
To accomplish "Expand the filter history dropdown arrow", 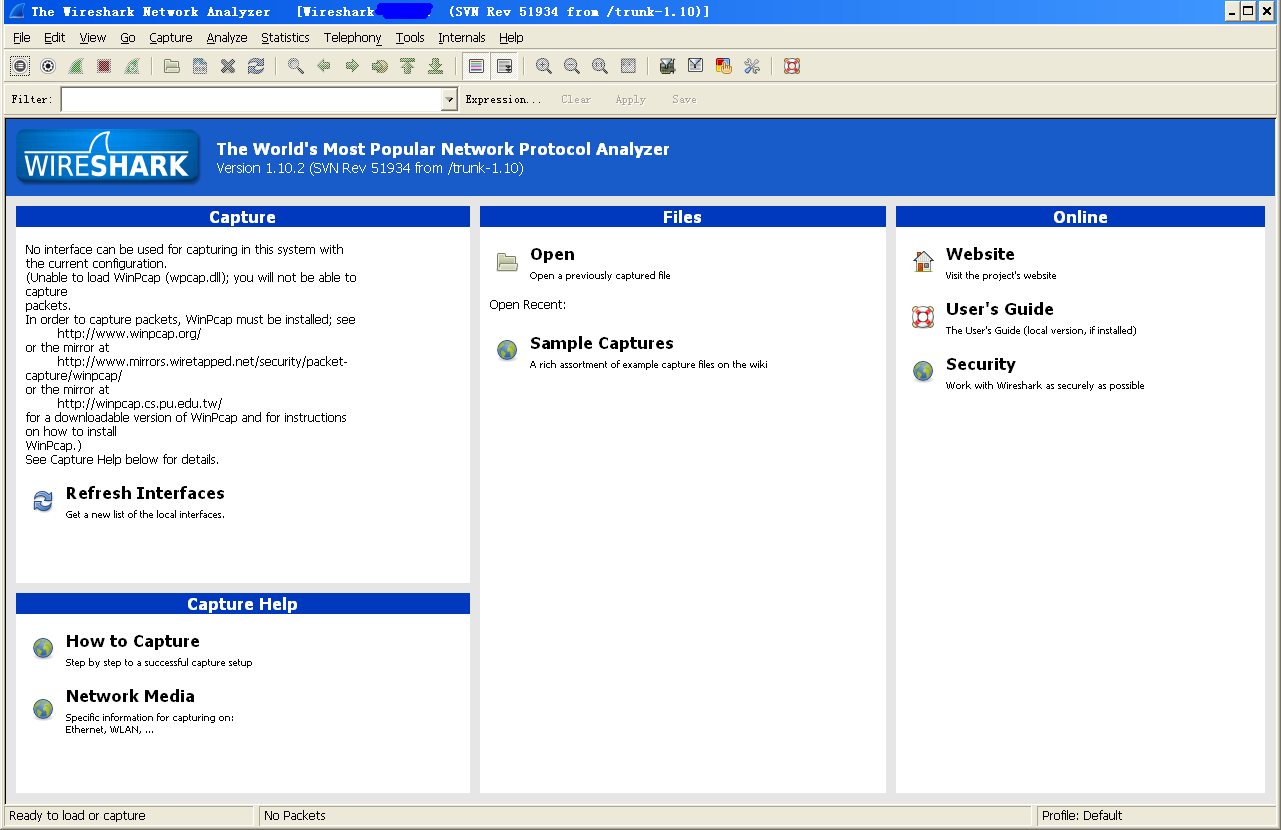I will (x=449, y=100).
